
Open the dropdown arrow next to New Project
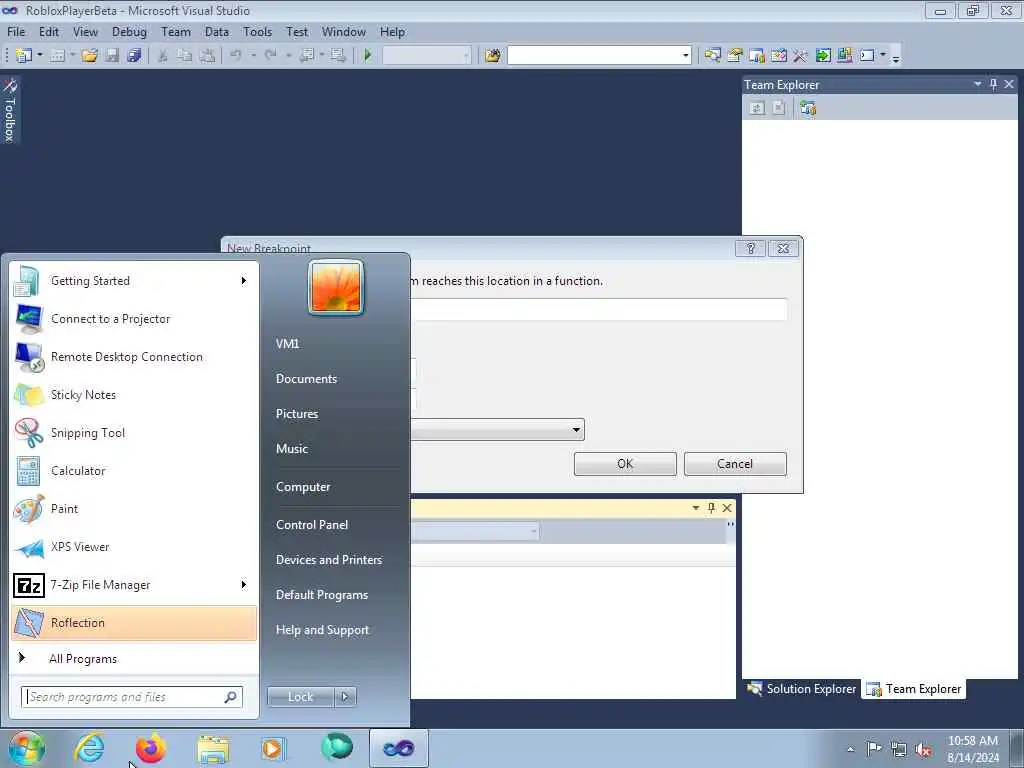pyautogui.click(x=40, y=56)
